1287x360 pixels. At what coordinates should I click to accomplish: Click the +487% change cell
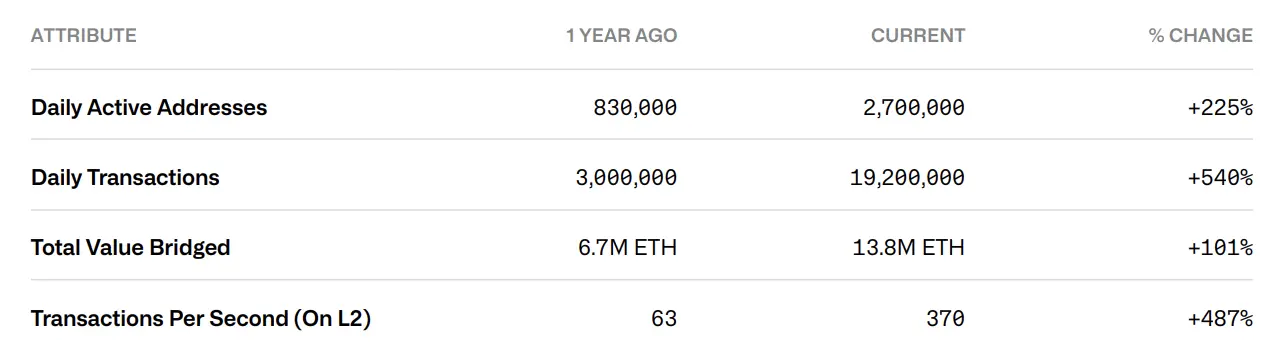(1220, 319)
